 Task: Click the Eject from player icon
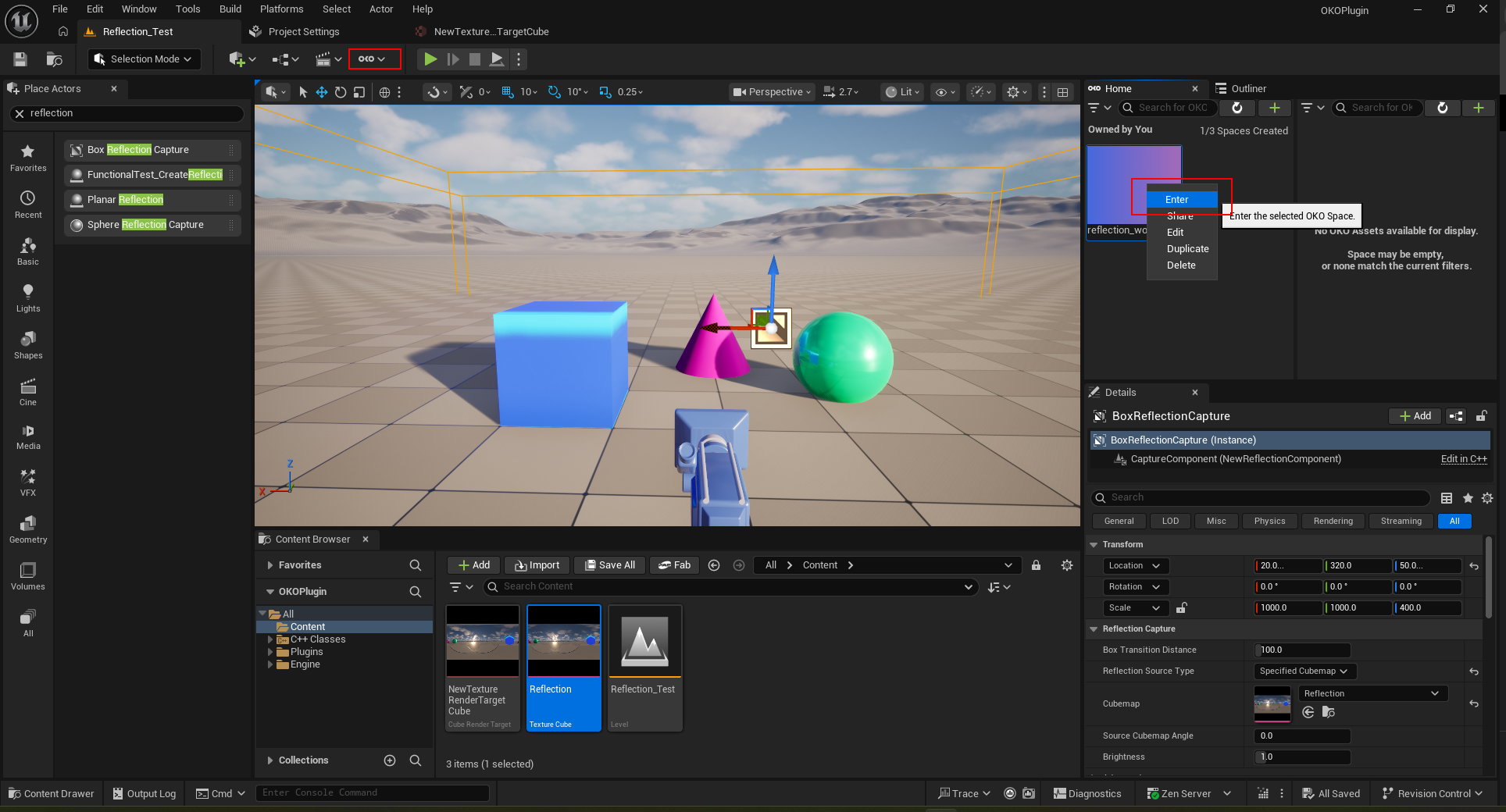pyautogui.click(x=497, y=59)
